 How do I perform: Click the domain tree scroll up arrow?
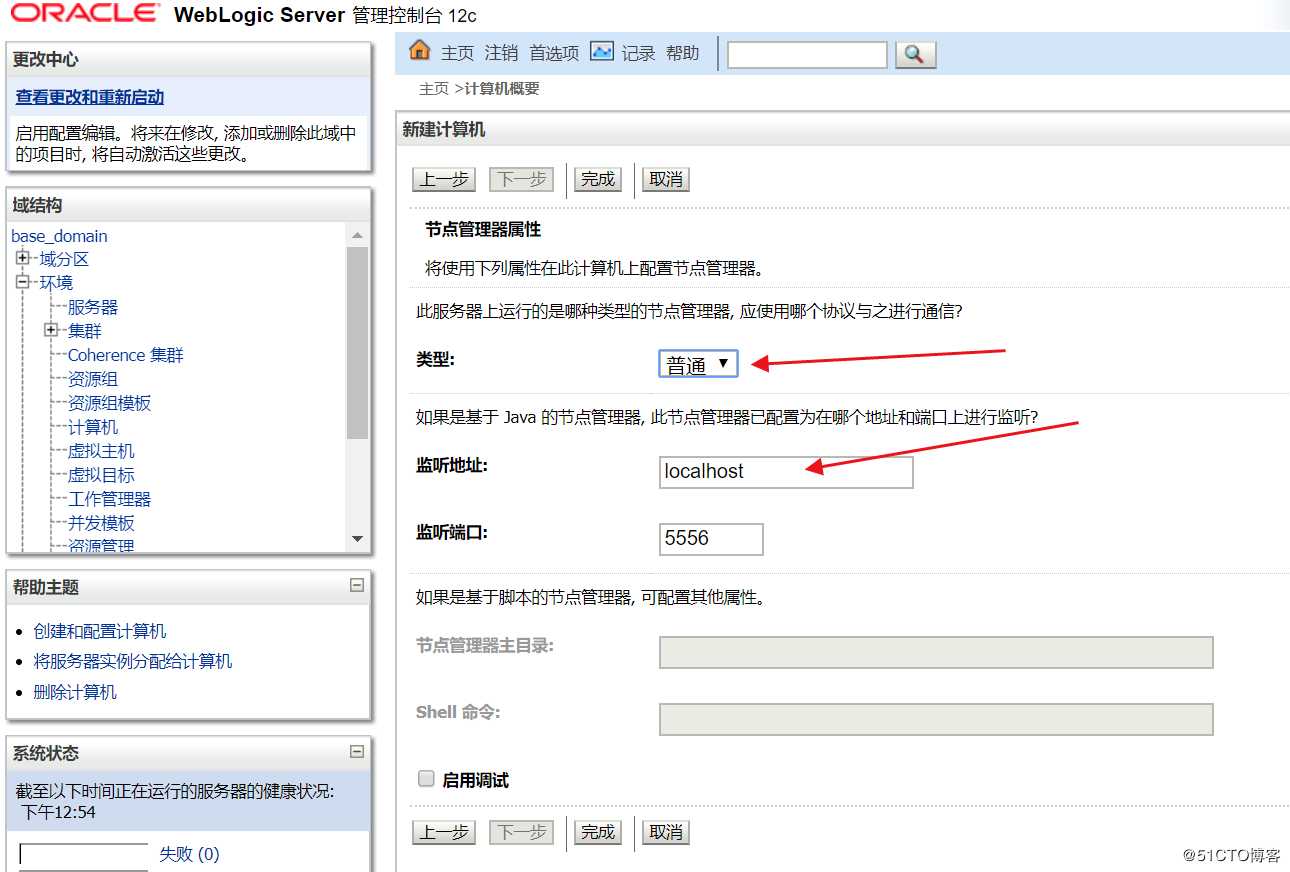tap(358, 235)
